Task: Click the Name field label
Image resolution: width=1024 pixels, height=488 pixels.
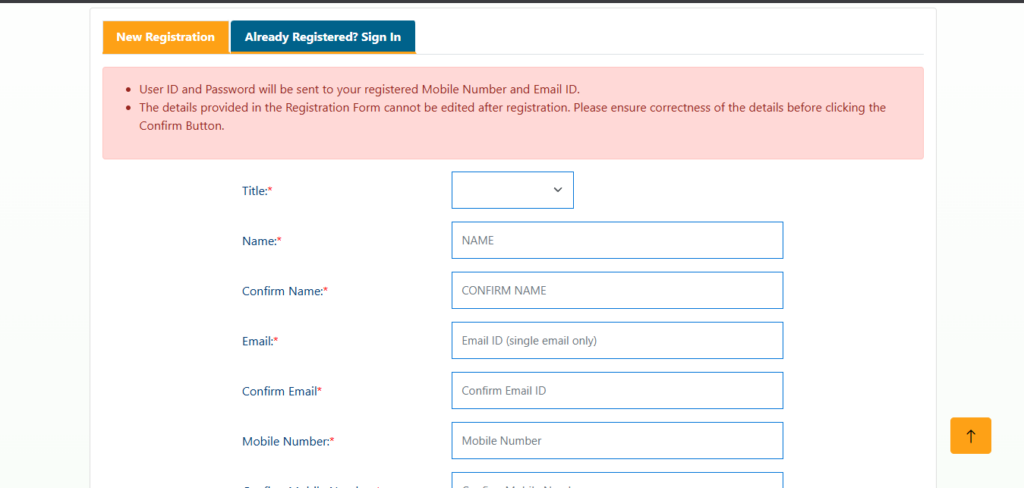Action: (261, 240)
